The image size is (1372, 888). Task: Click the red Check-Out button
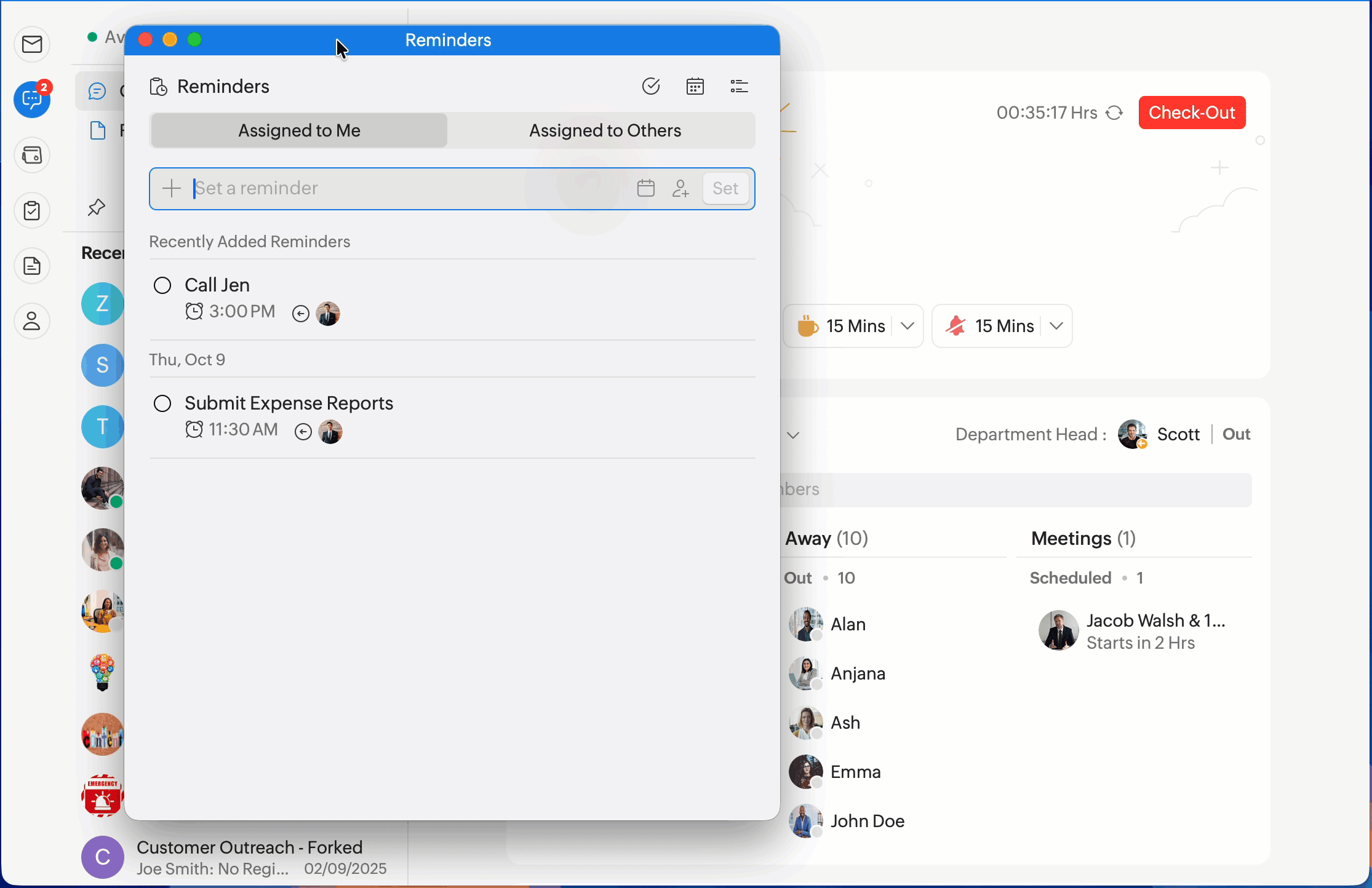(x=1192, y=113)
